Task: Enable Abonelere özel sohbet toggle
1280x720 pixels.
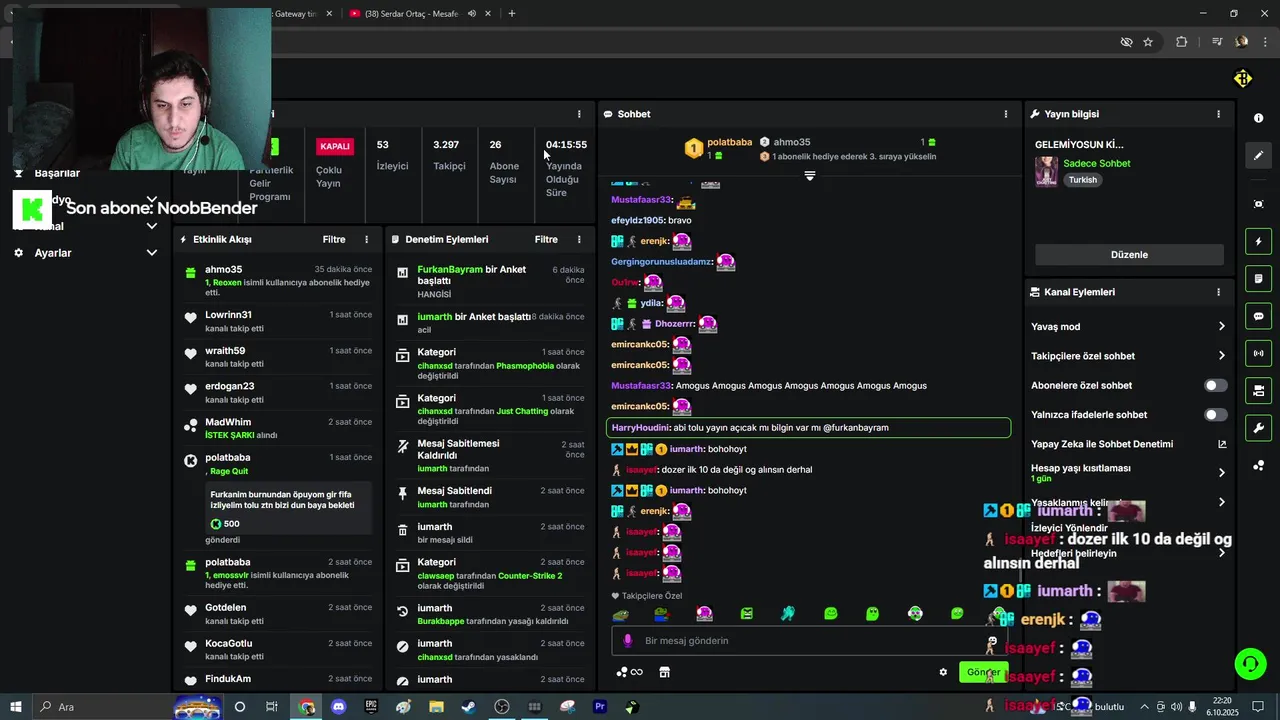Action: 1215,385
